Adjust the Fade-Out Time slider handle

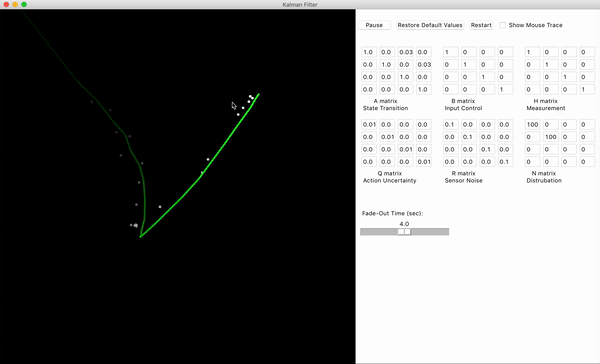(404, 232)
